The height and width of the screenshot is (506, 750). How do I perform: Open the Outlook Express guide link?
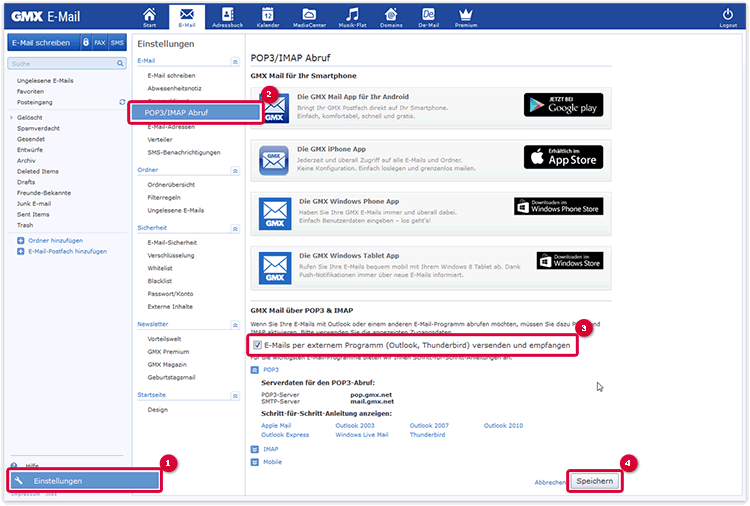tap(285, 435)
